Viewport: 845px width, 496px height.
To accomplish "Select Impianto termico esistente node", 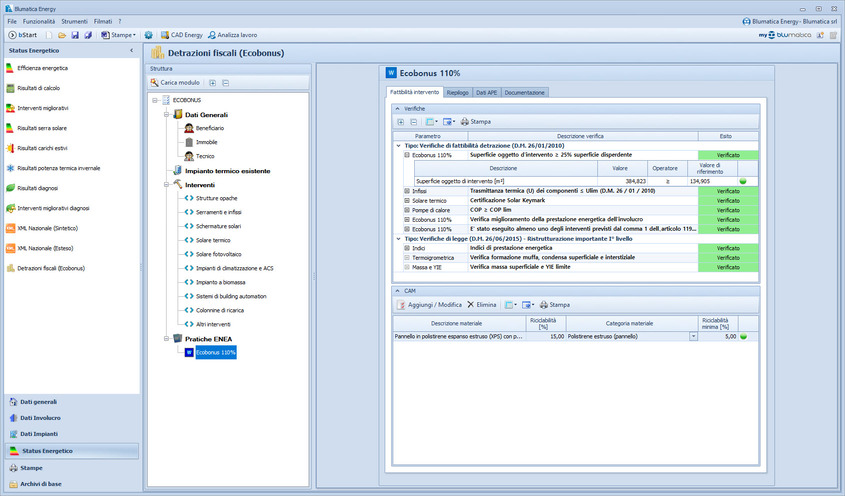I will point(227,171).
